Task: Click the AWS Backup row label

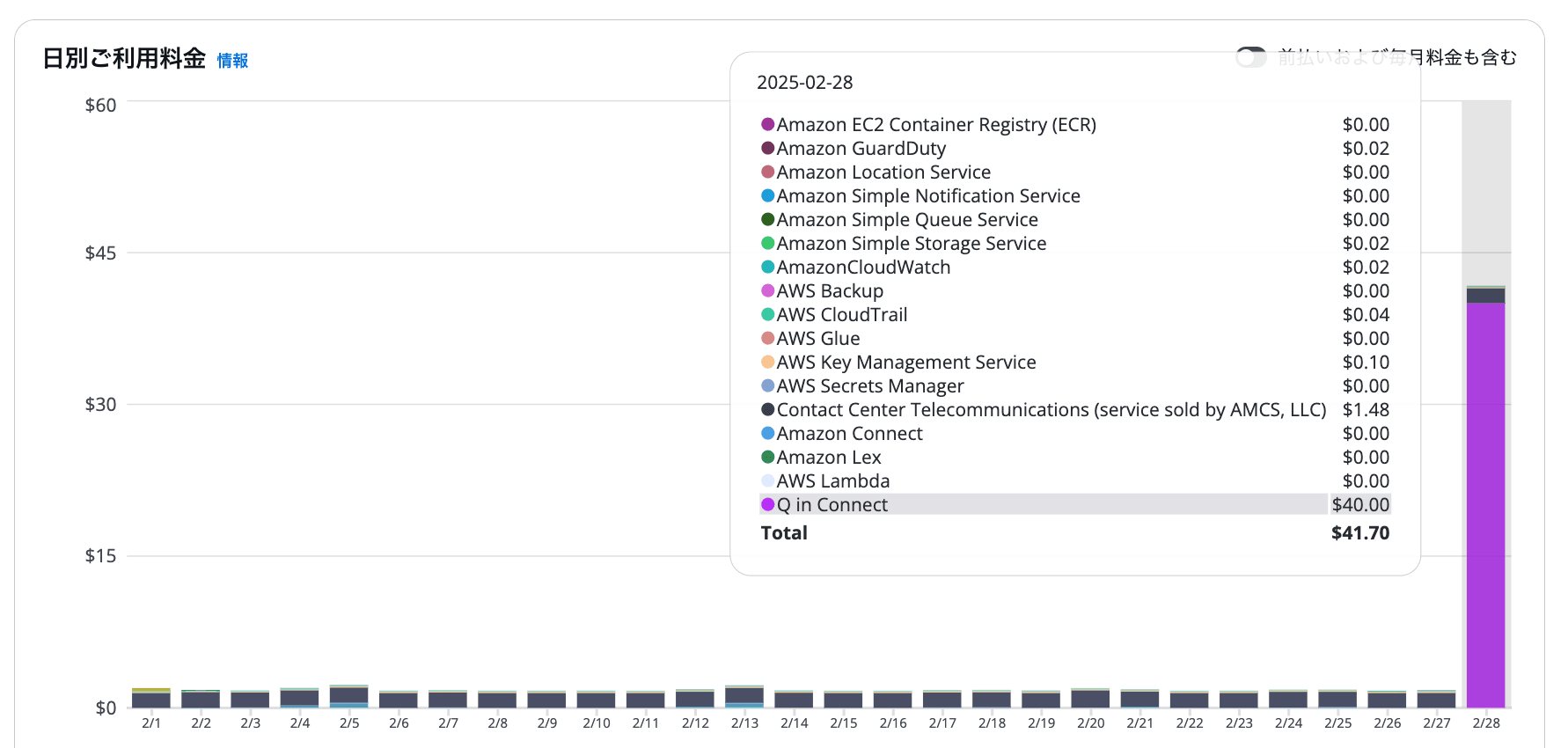Action: (x=830, y=290)
